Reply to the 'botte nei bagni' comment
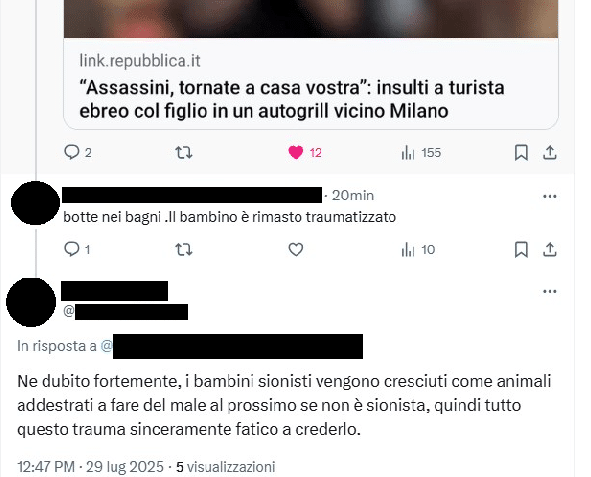The image size is (591, 477). [77, 249]
